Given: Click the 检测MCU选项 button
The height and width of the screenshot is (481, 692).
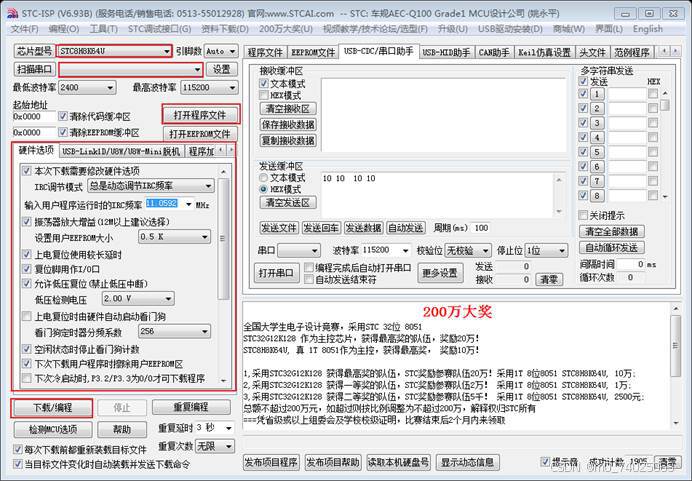Looking at the screenshot, I should click(53, 429).
